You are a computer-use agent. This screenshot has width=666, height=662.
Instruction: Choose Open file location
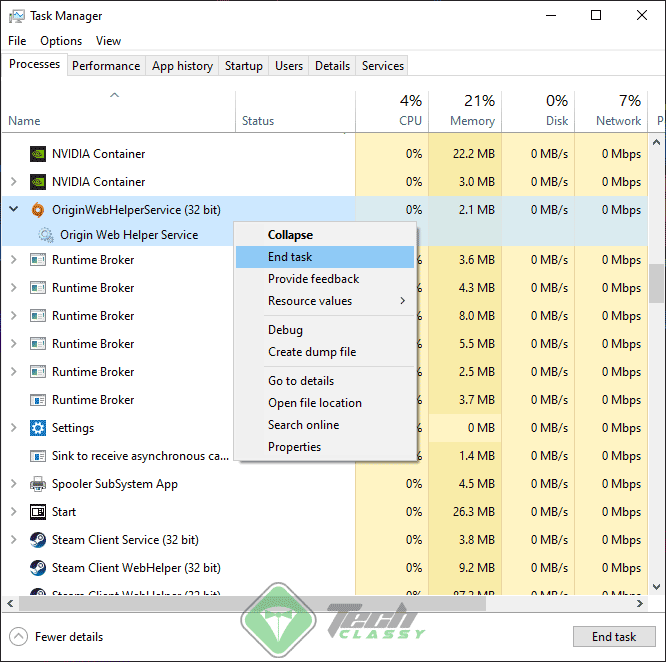click(x=325, y=403)
